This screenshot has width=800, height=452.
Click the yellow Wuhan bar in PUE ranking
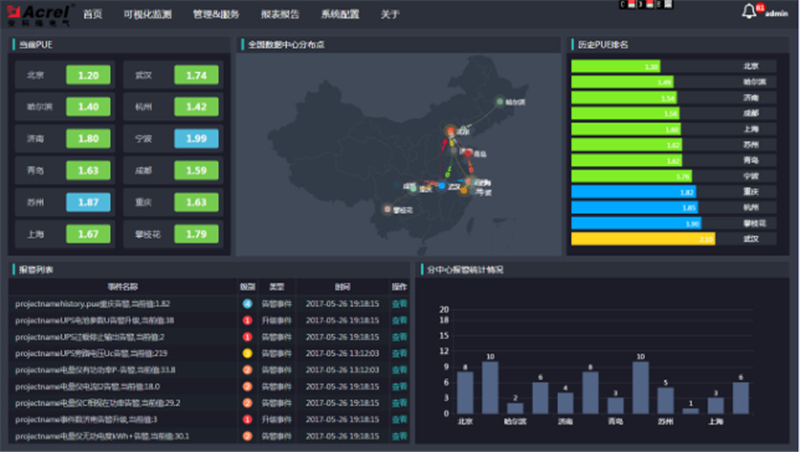[642, 239]
